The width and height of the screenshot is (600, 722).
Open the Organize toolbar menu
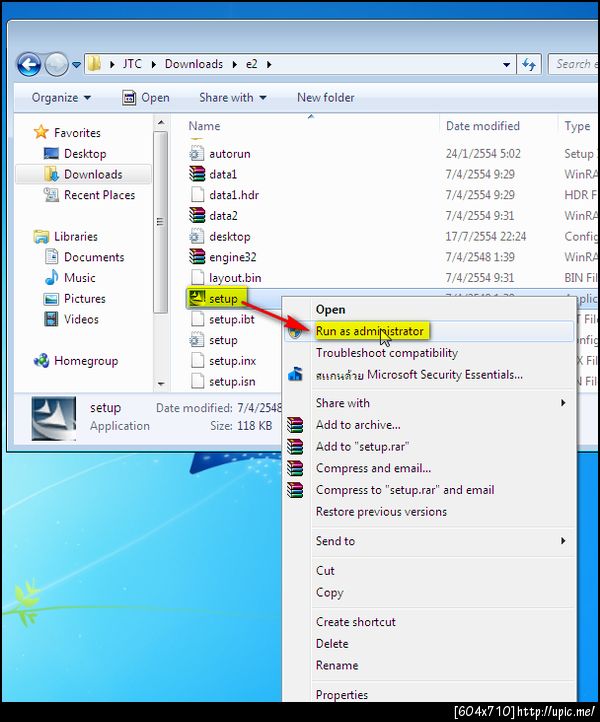(x=61, y=98)
